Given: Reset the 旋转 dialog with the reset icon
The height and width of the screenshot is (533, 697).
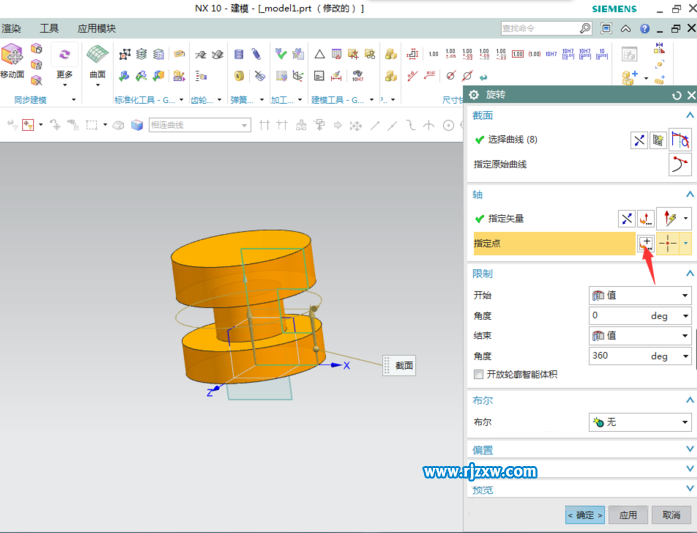Looking at the screenshot, I should 677,95.
